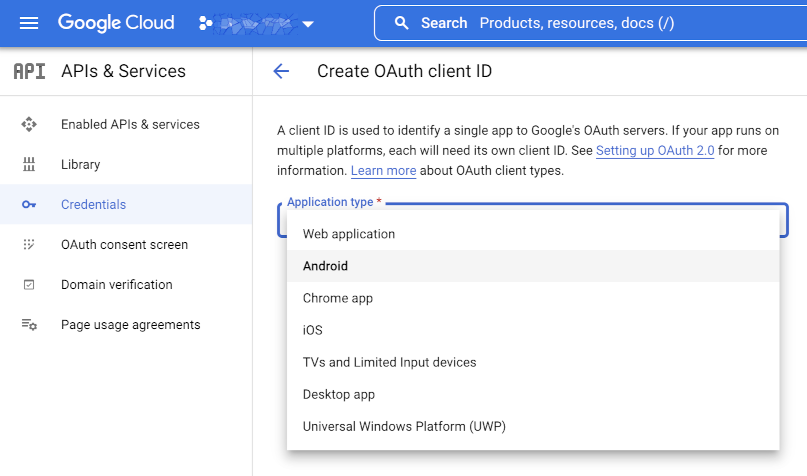807x476 pixels.
Task: Select Chrome app option
Action: coord(337,298)
